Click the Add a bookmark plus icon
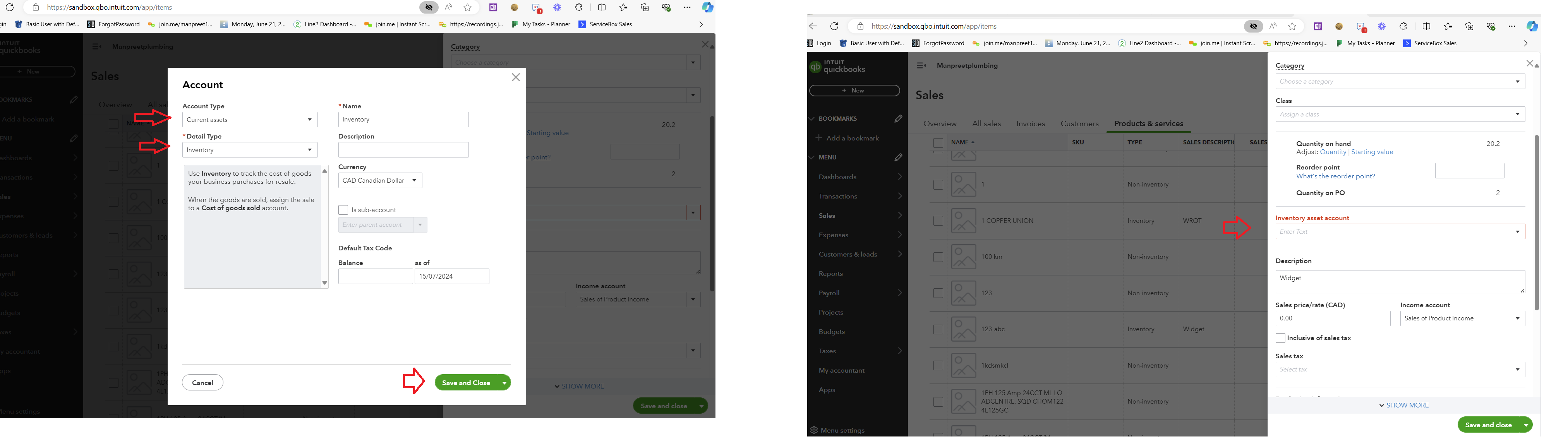1568x445 pixels. 819,138
